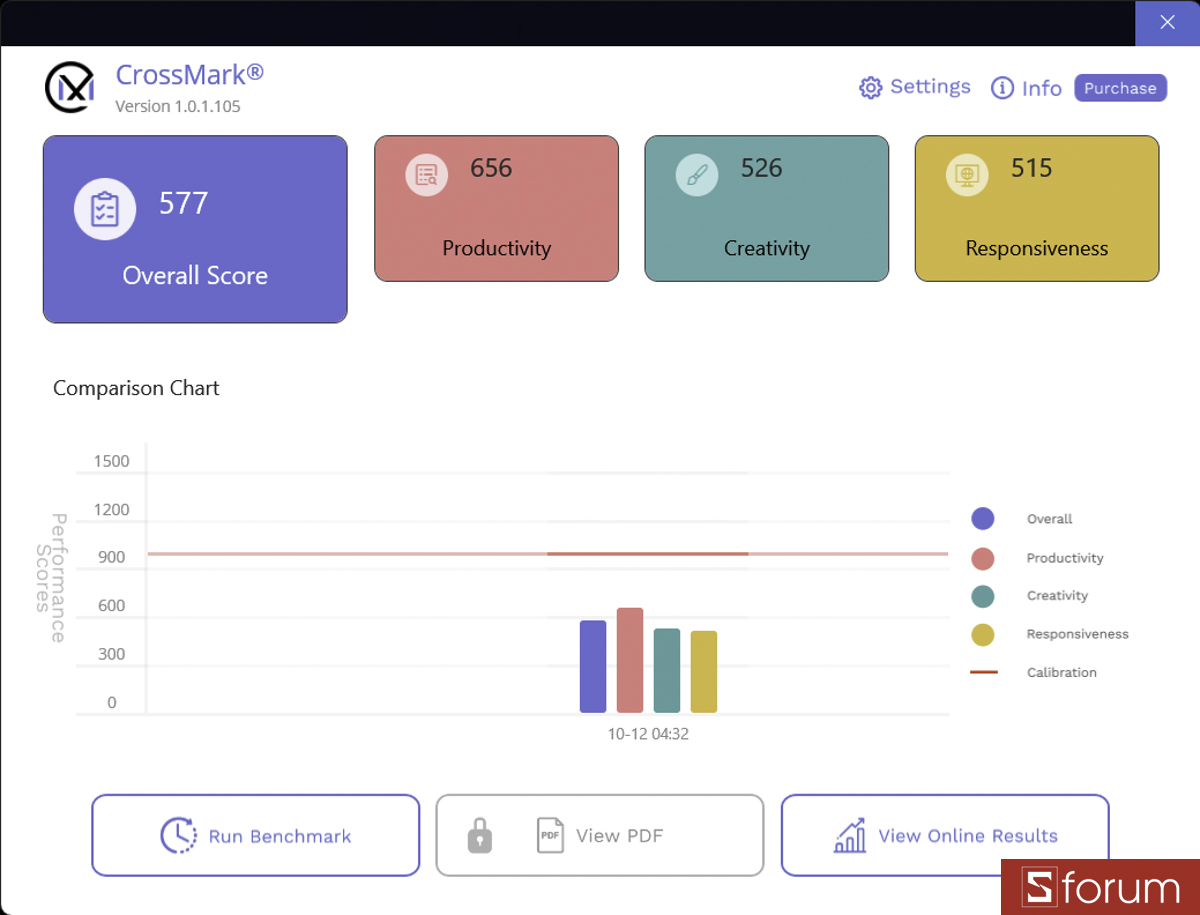Click the Info circle icon

tap(1002, 88)
